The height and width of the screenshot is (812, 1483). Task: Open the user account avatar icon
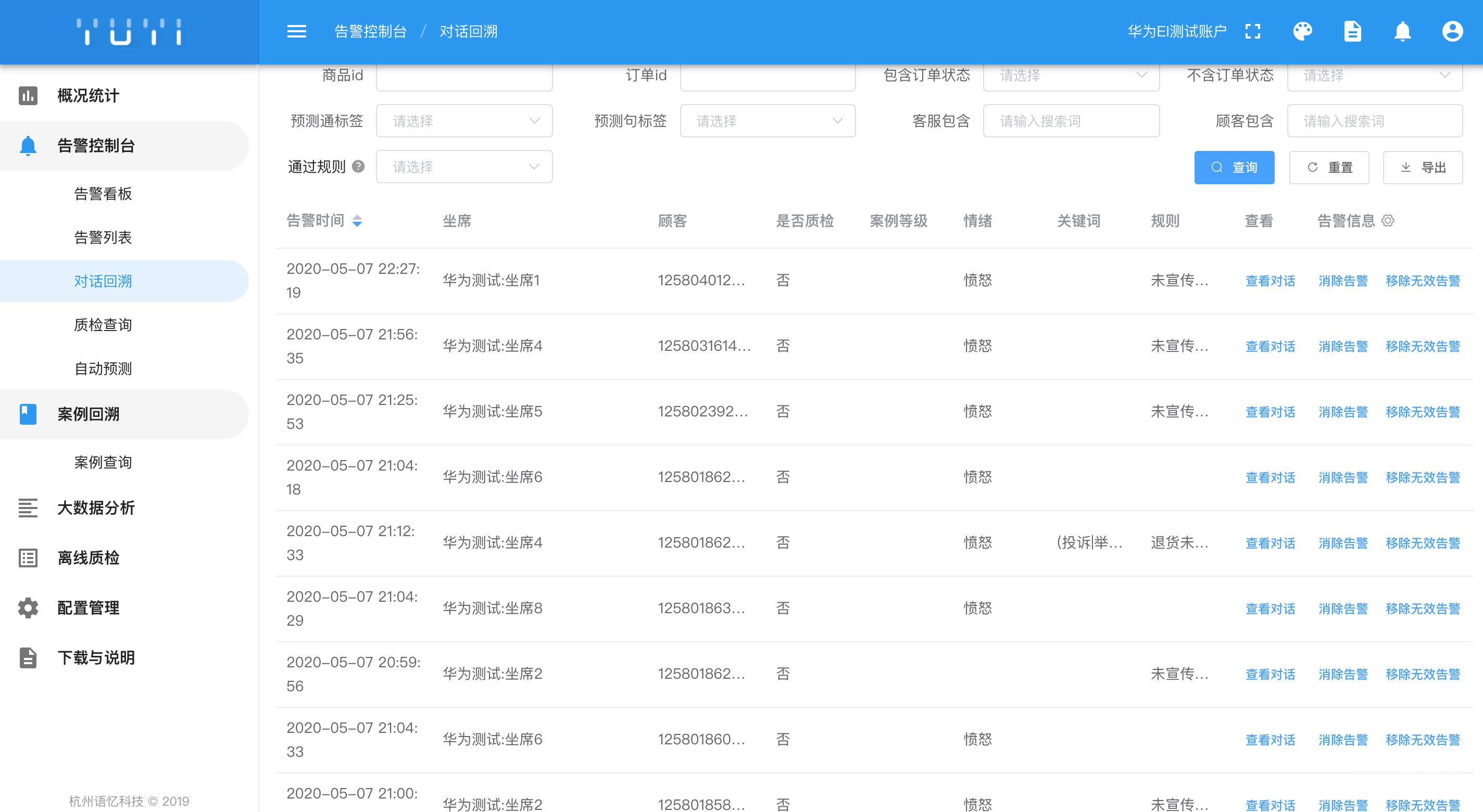1452,32
